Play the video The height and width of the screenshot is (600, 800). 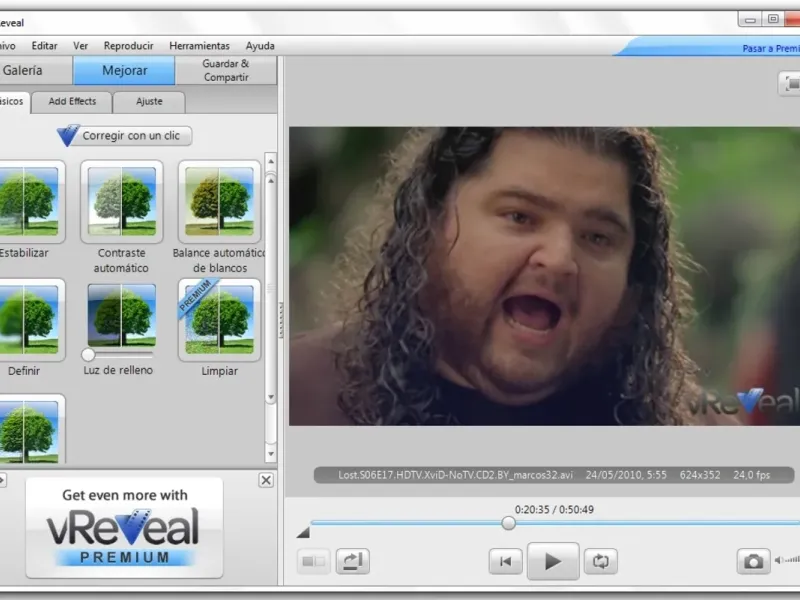[x=553, y=561]
